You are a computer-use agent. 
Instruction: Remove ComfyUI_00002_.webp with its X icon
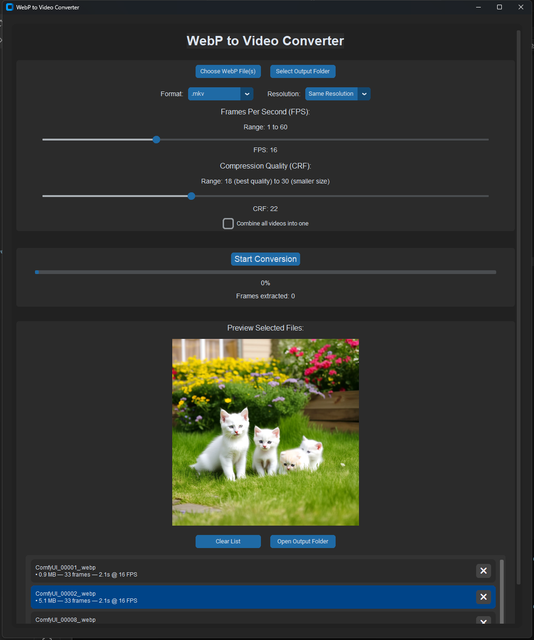[483, 597]
